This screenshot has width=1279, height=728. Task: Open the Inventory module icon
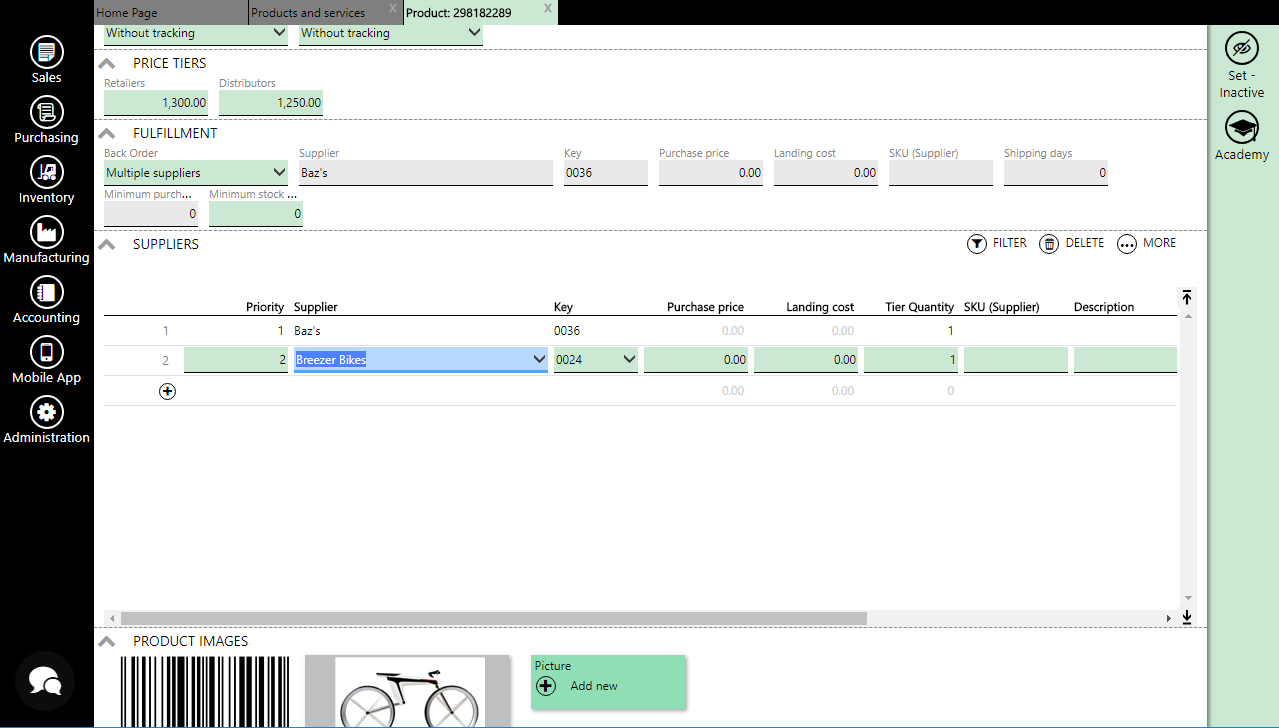tap(46, 172)
